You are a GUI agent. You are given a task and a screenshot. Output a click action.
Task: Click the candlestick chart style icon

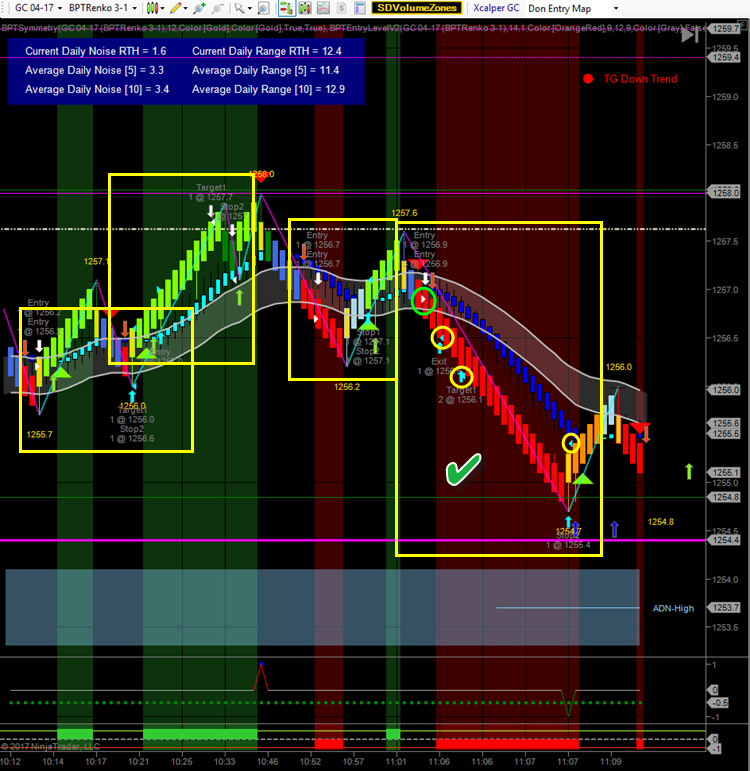152,8
